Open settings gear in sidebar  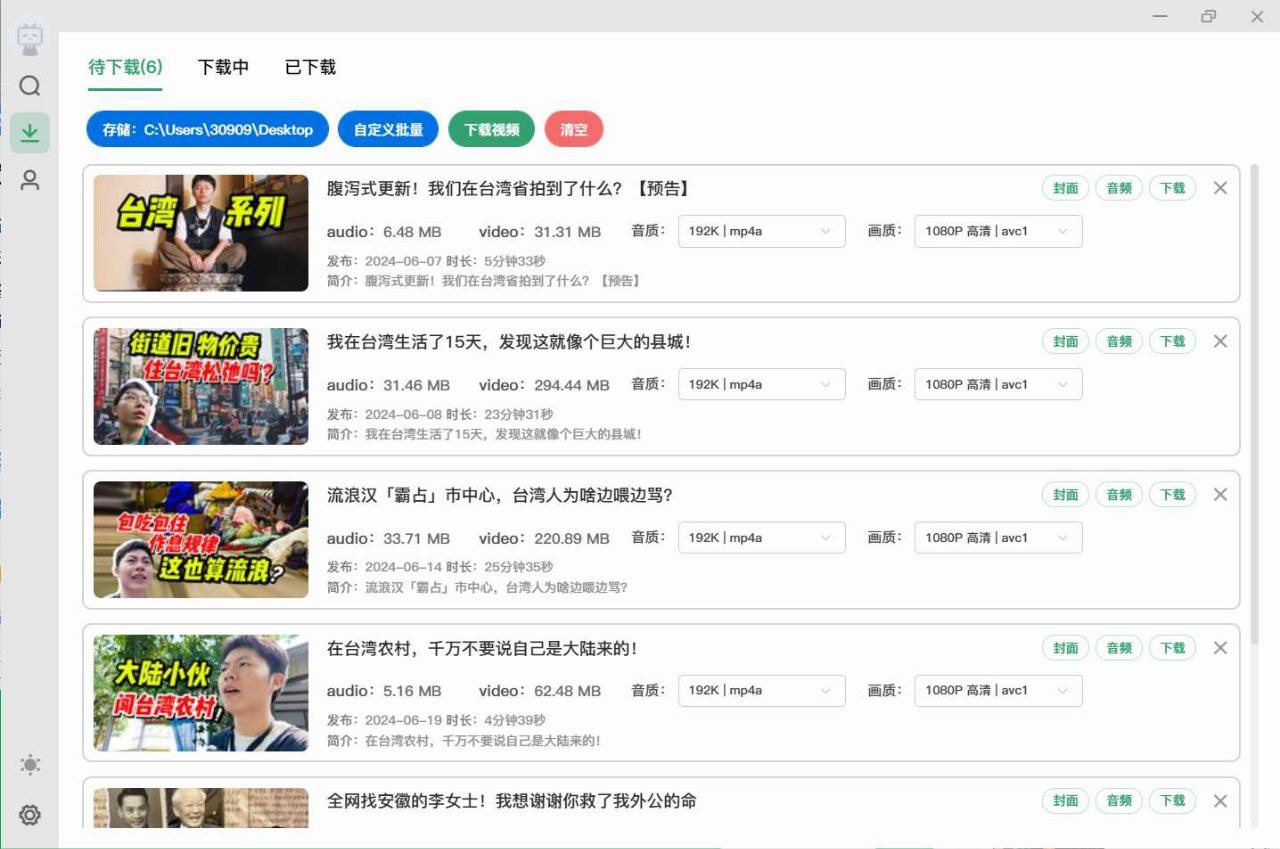(30, 815)
